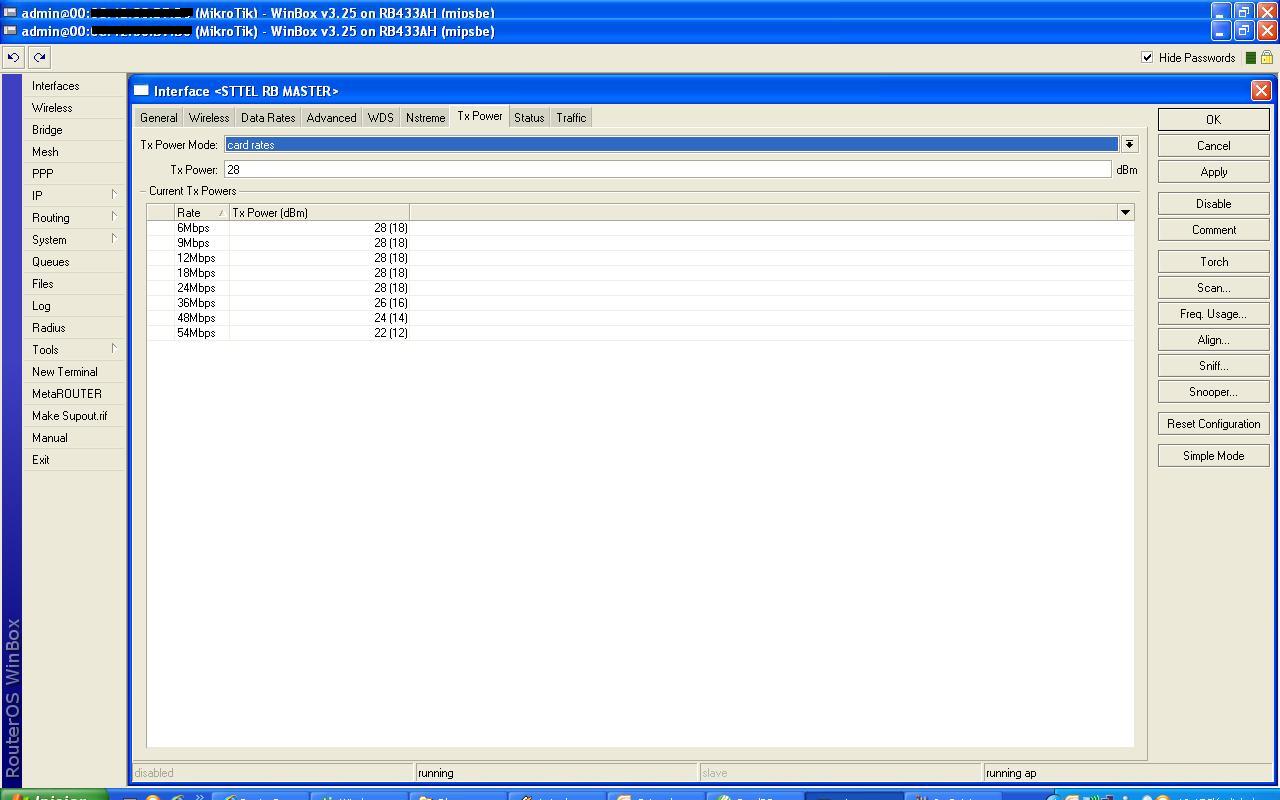
Task: Click the Apply button
Action: tap(1213, 171)
